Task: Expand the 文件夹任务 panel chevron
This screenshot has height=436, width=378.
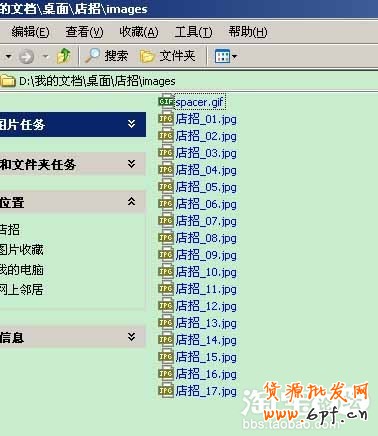Action: pos(132,163)
